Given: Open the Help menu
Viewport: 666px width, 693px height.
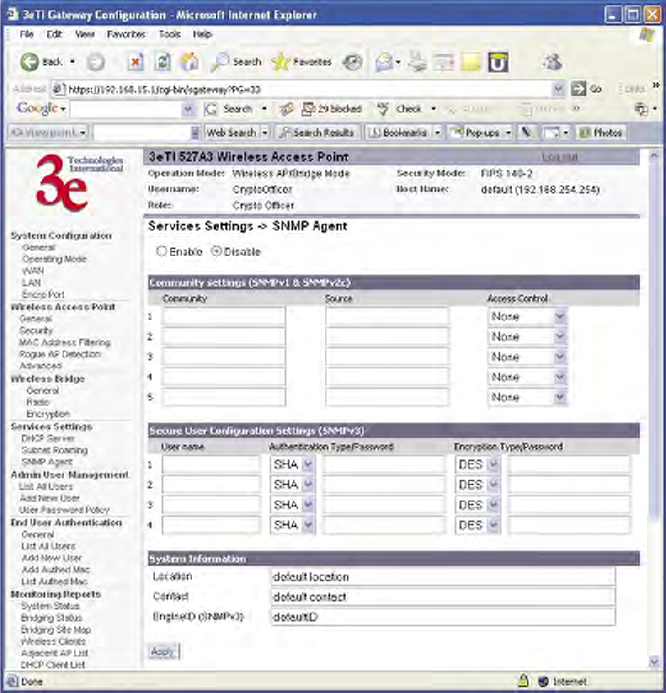Looking at the screenshot, I should click(x=202, y=34).
